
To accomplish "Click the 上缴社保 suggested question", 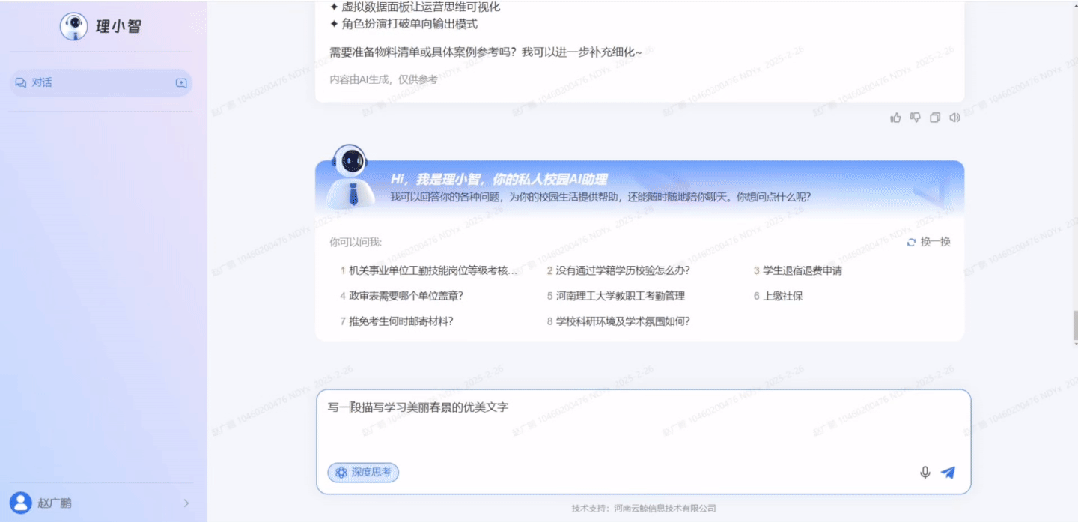I will [783, 296].
